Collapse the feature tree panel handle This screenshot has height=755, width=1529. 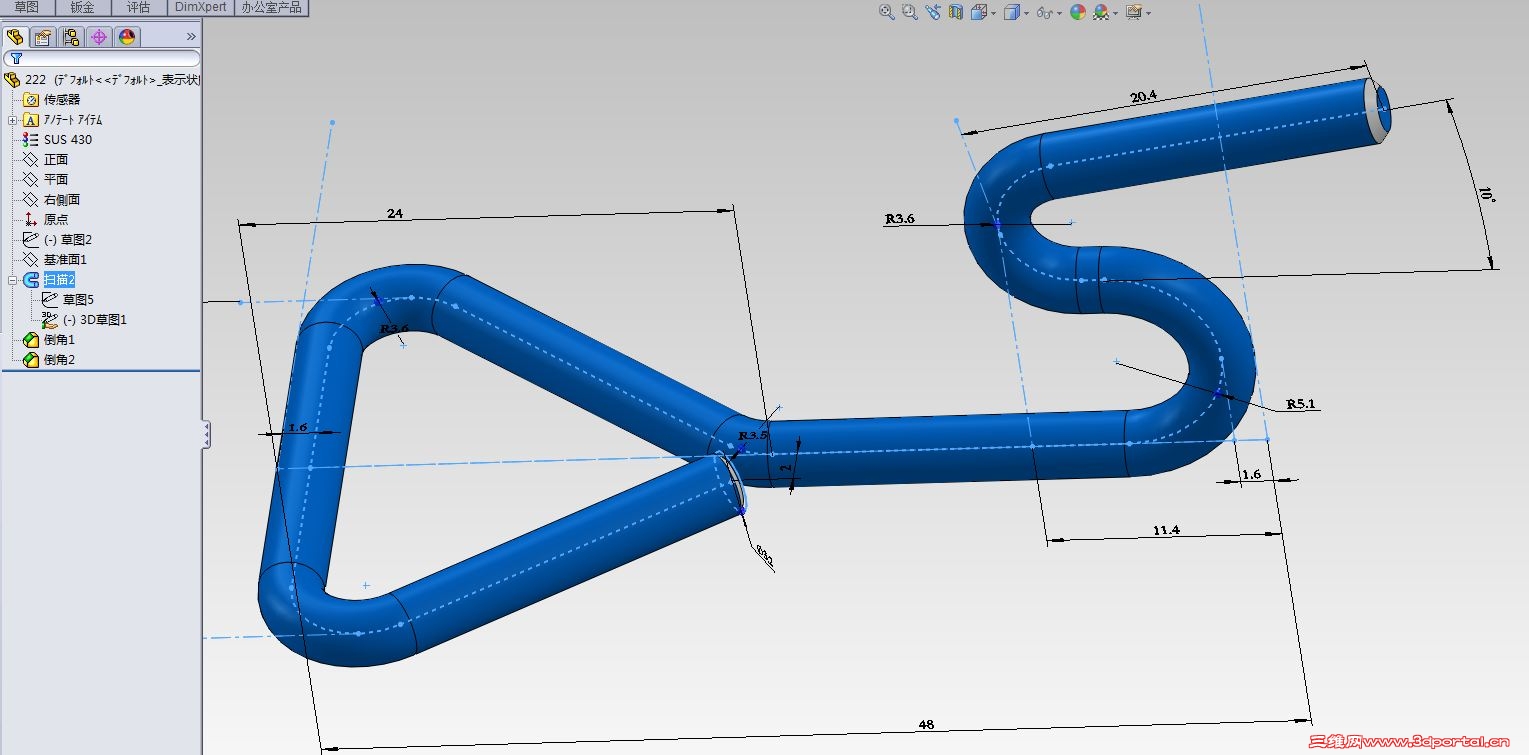click(206, 434)
